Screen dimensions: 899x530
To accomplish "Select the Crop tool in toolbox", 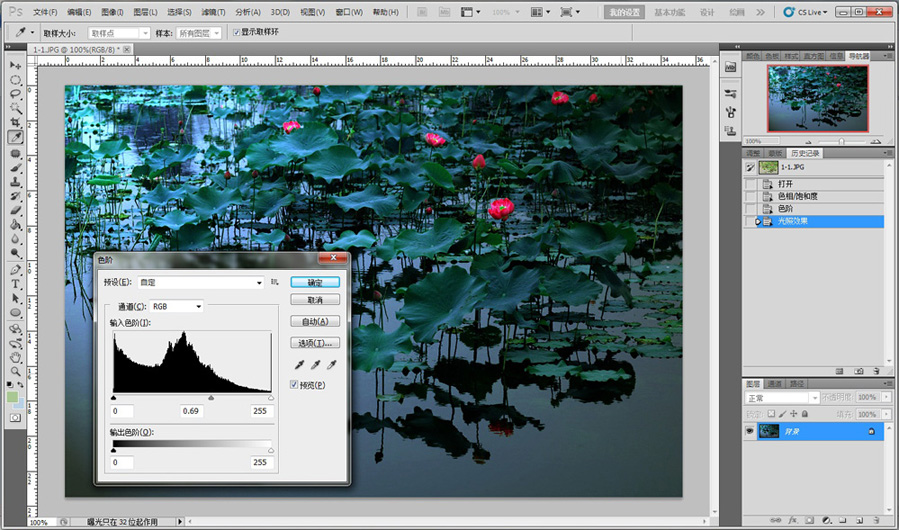I will (16, 121).
